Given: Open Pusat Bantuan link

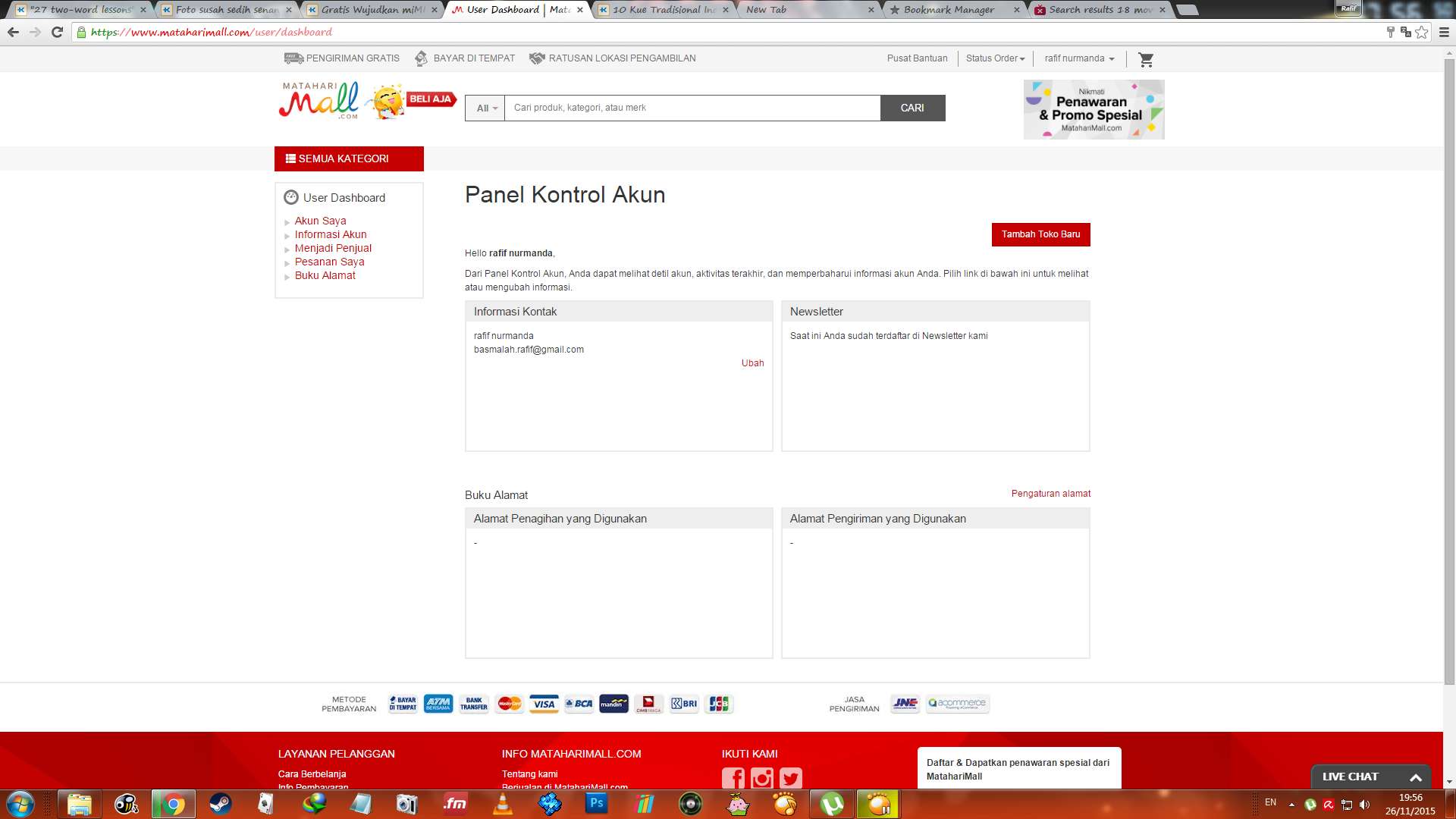Looking at the screenshot, I should (917, 58).
